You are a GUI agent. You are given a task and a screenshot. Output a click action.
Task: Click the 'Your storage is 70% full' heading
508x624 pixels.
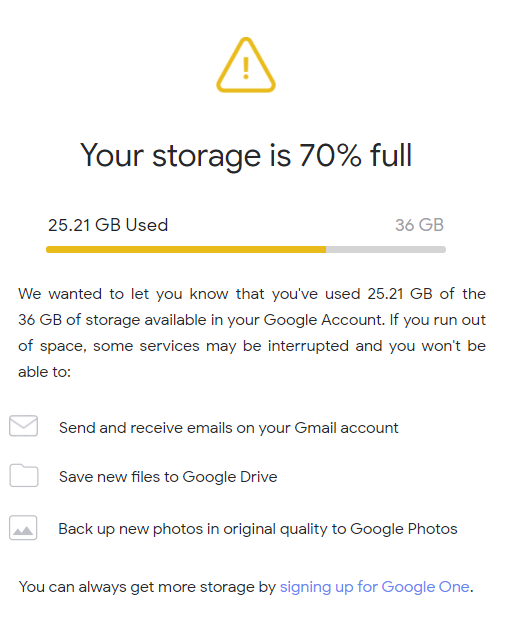(x=246, y=155)
